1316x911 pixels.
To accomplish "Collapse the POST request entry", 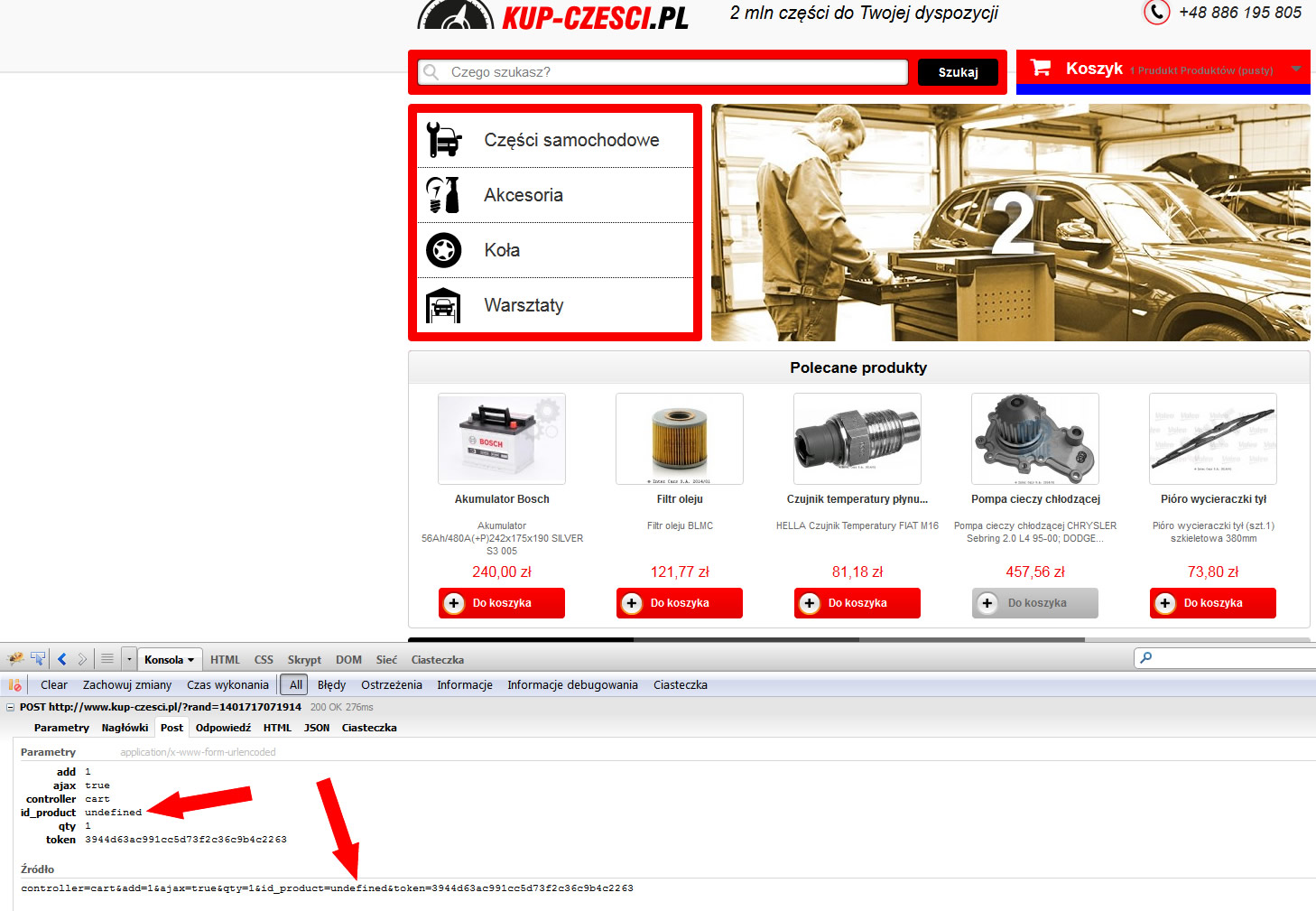I will [11, 708].
